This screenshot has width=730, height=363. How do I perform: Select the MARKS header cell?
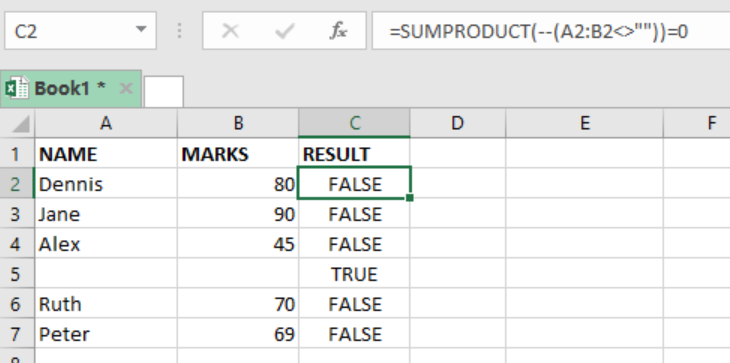point(238,154)
